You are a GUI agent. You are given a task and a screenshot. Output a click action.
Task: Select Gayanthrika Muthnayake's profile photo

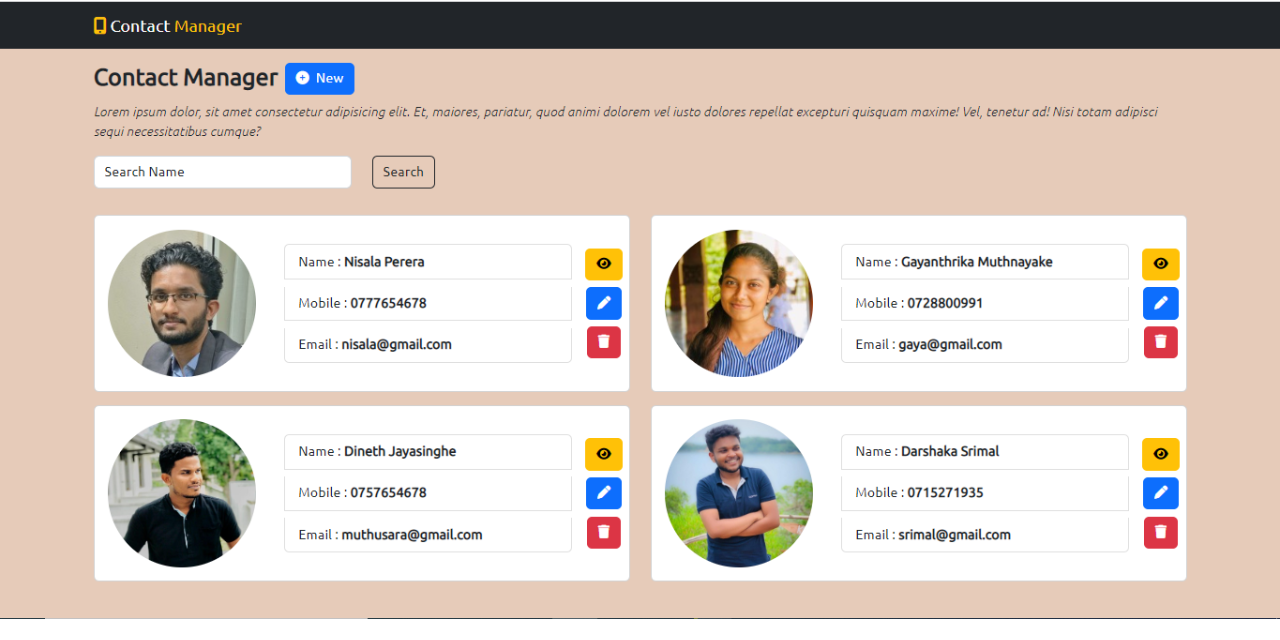click(739, 303)
